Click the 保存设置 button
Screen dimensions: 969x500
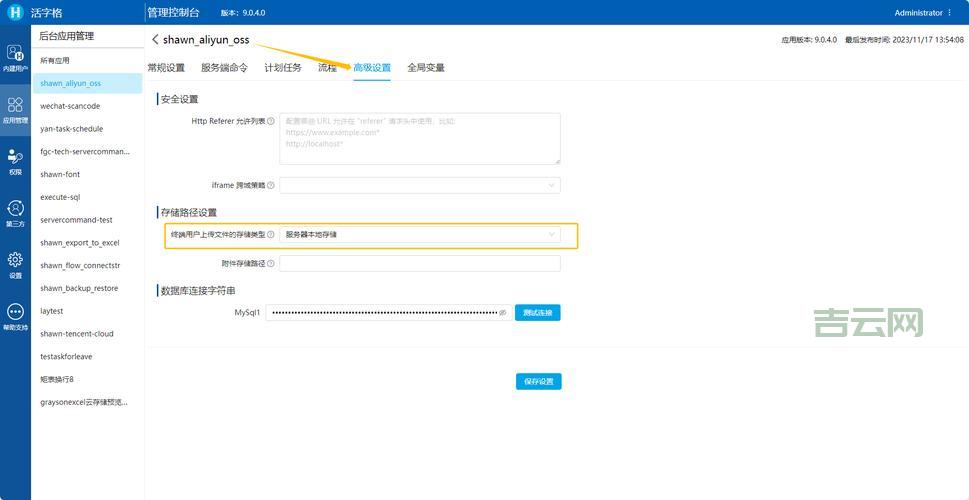coord(538,381)
